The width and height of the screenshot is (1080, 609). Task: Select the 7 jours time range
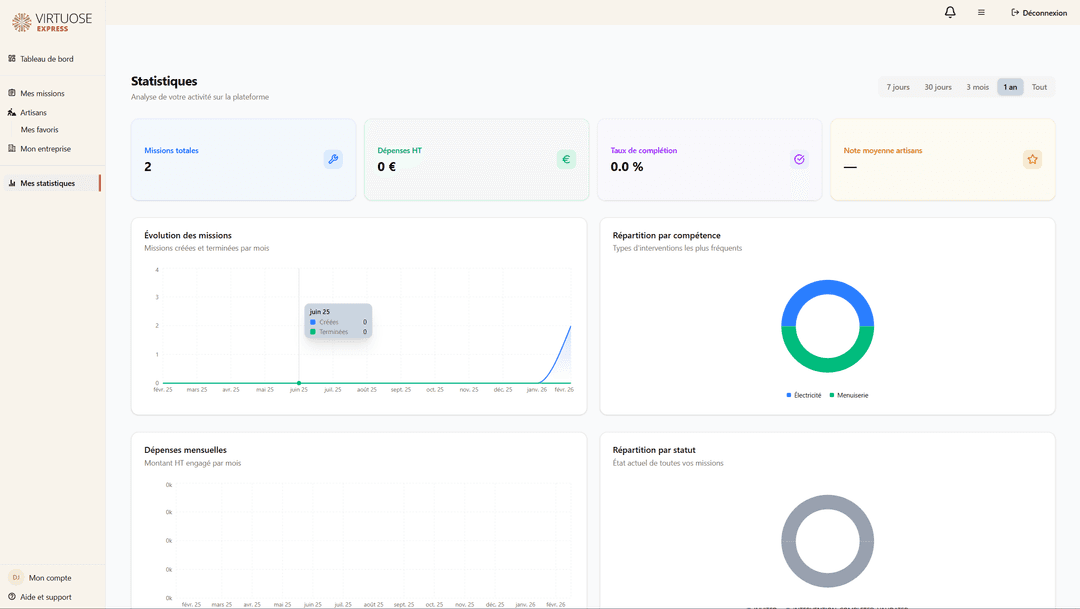coord(898,87)
